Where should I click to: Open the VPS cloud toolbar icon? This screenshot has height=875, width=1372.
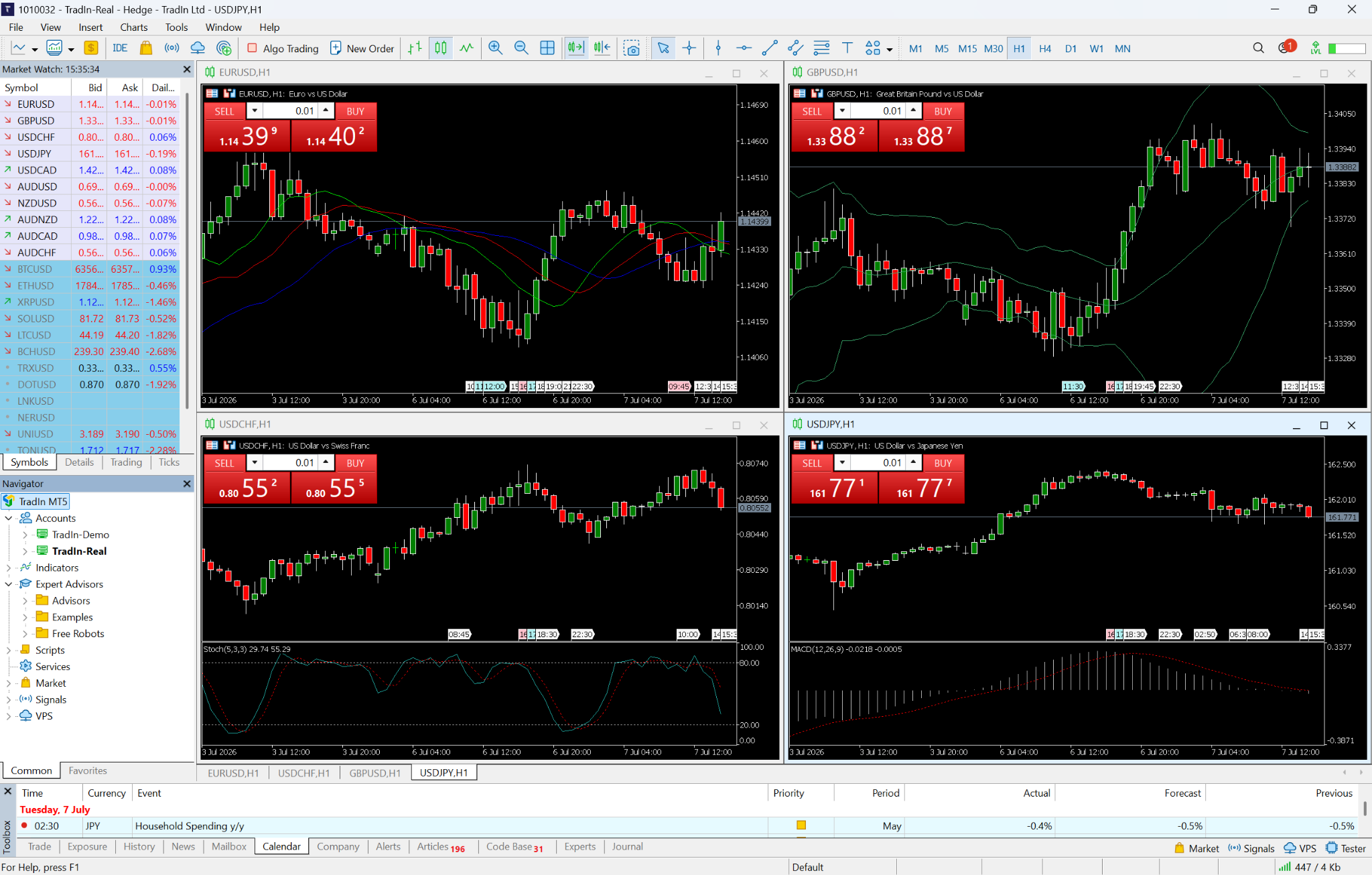(198, 48)
